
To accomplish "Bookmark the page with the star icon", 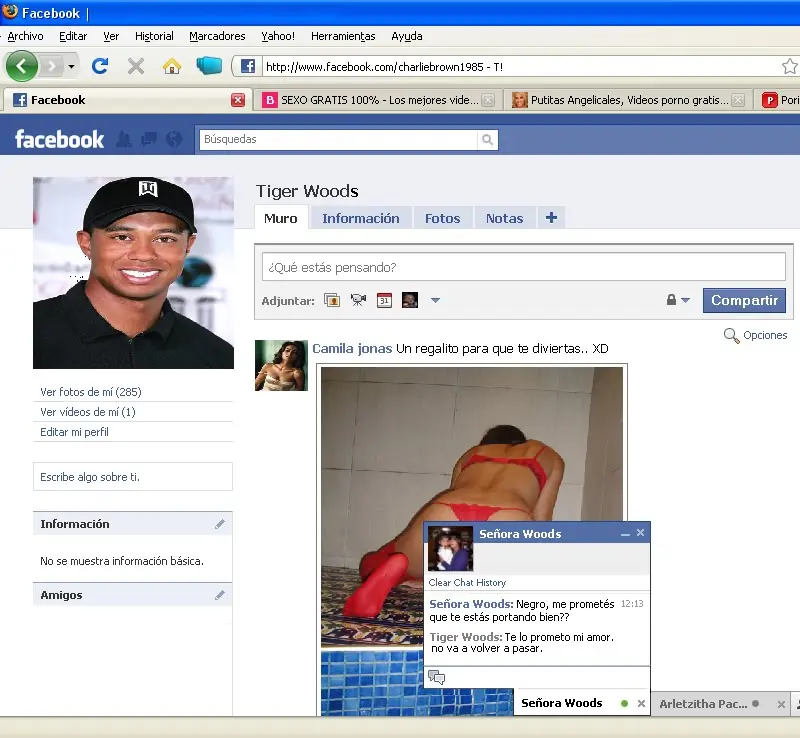I will pos(789,66).
